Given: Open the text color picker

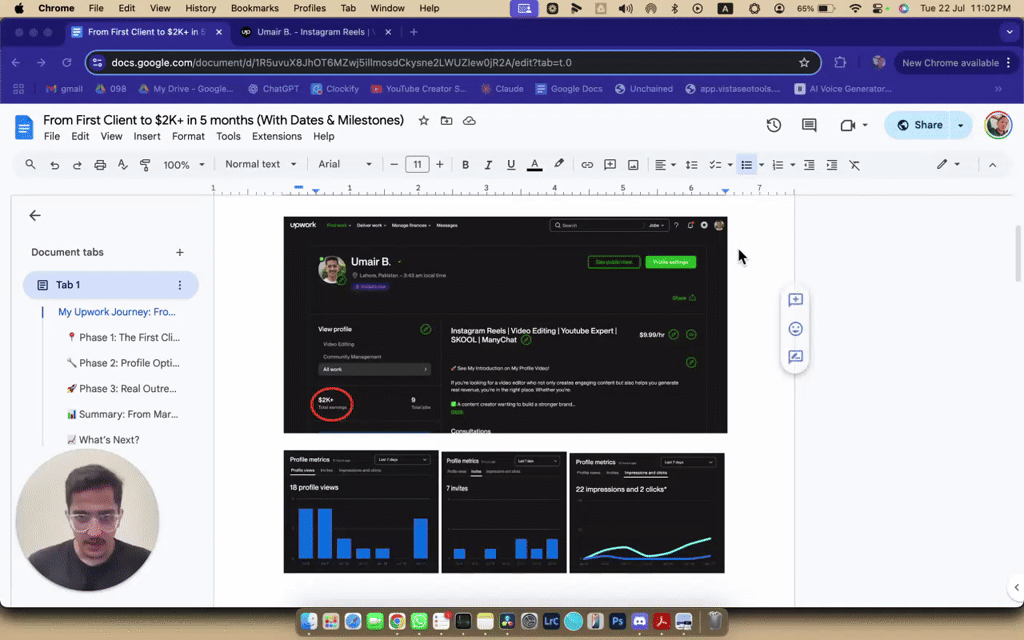Looking at the screenshot, I should click(x=534, y=165).
